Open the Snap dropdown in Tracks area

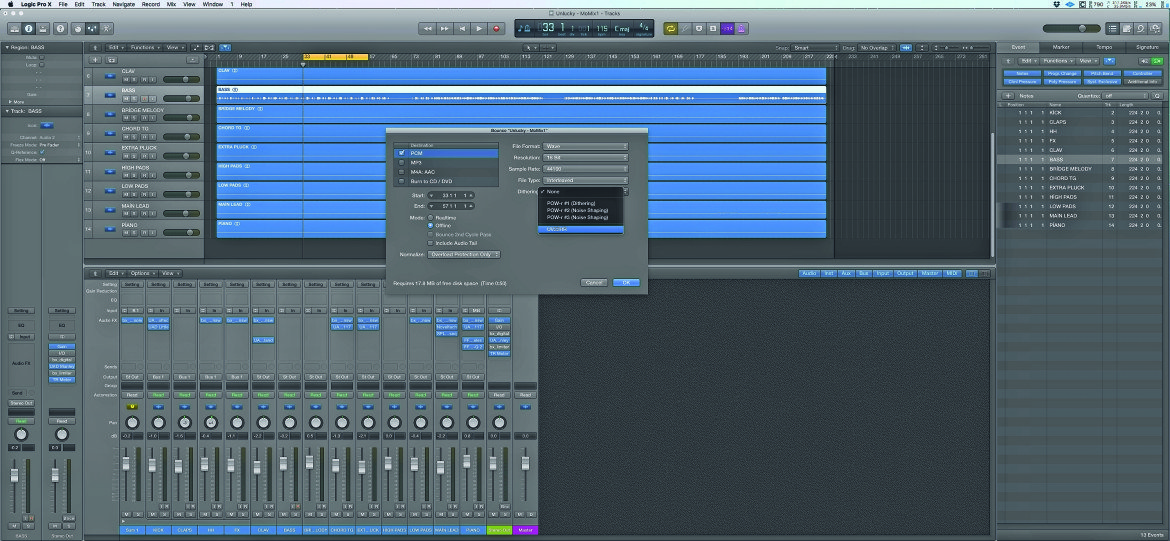814,47
